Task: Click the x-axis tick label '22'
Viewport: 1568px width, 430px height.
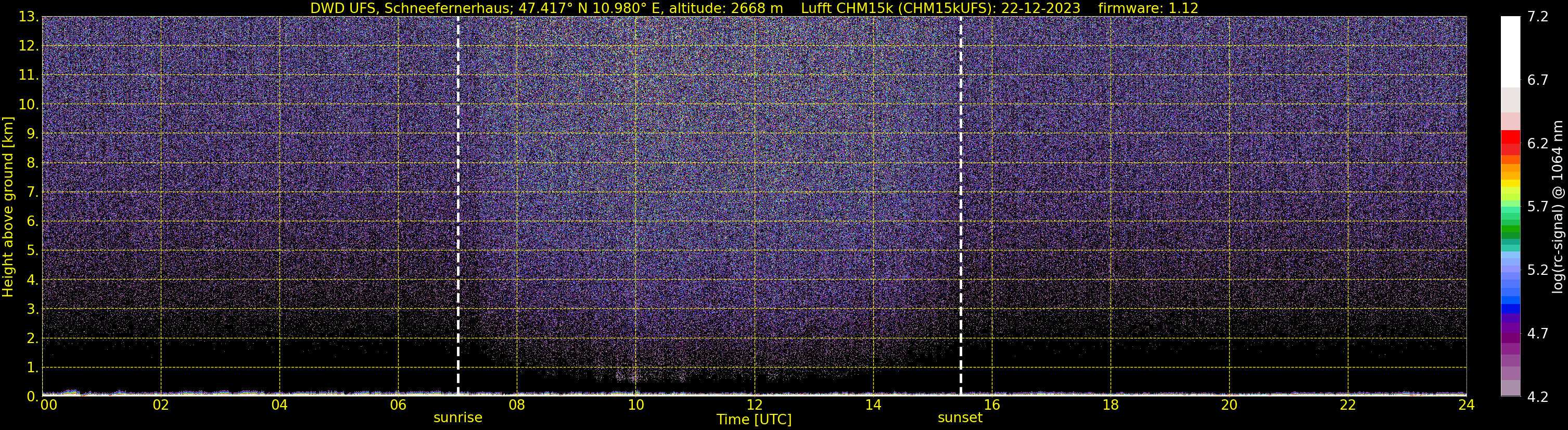Action: pyautogui.click(x=1348, y=405)
